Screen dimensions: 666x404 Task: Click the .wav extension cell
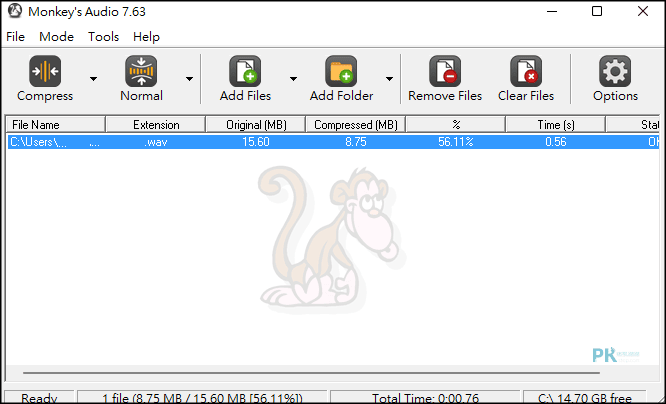155,142
